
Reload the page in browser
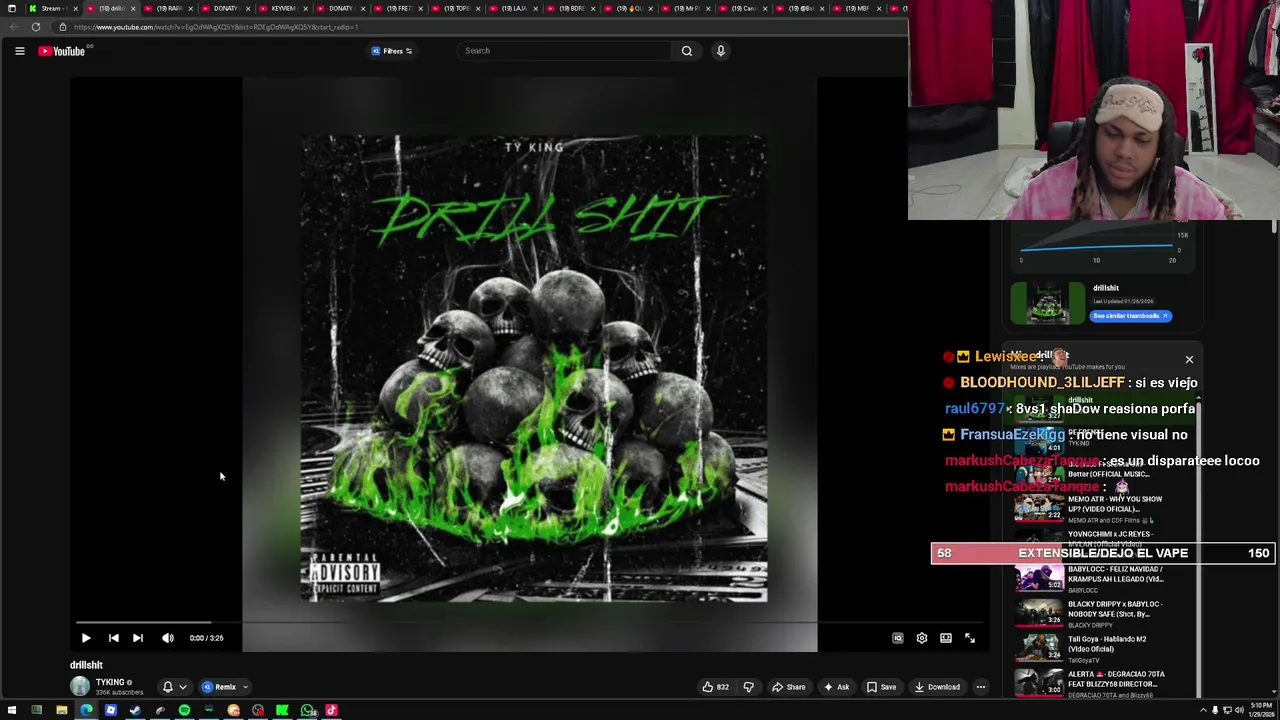click(36, 27)
